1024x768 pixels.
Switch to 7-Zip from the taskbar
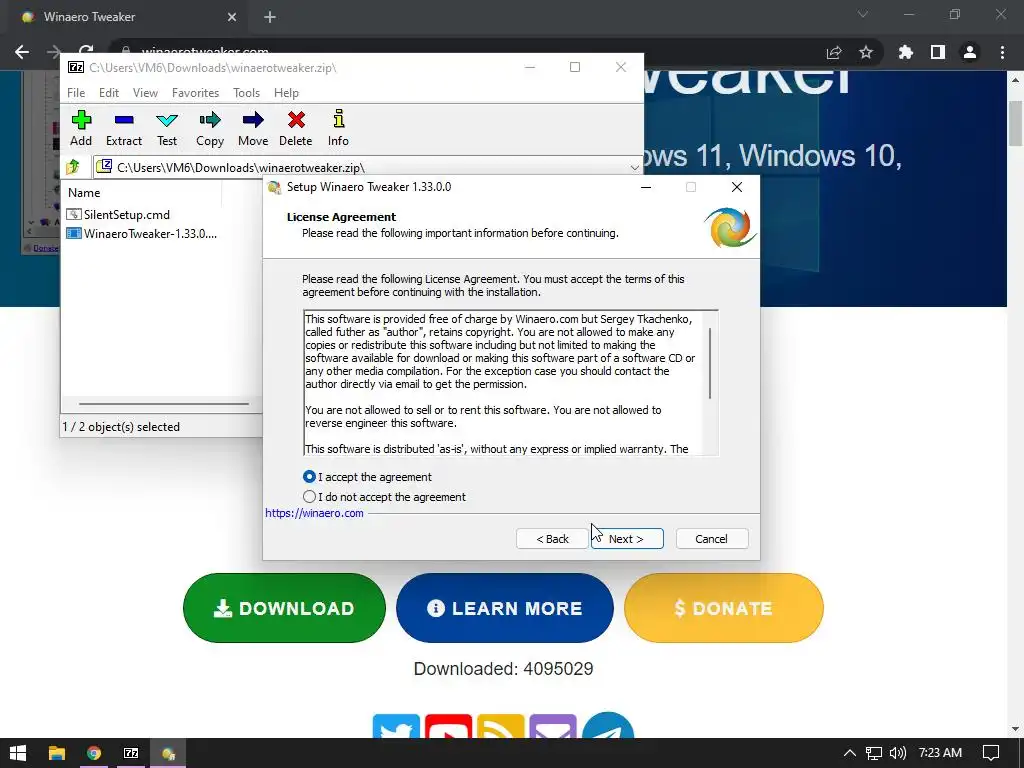[131, 753]
